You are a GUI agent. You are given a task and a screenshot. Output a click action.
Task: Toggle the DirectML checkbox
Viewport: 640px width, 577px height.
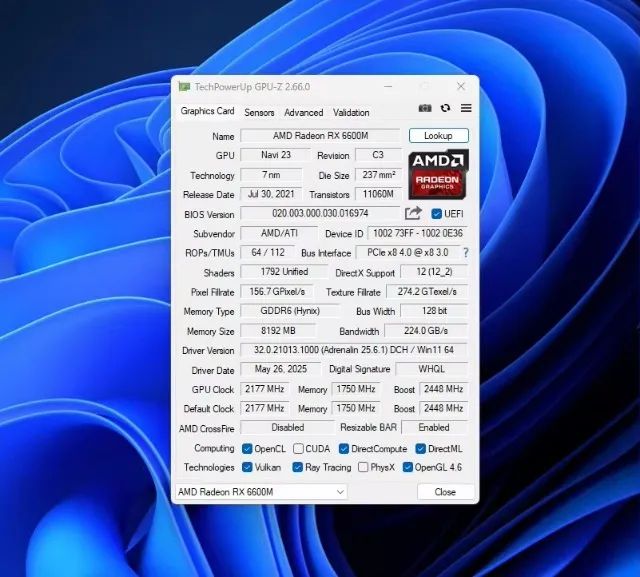coord(420,449)
